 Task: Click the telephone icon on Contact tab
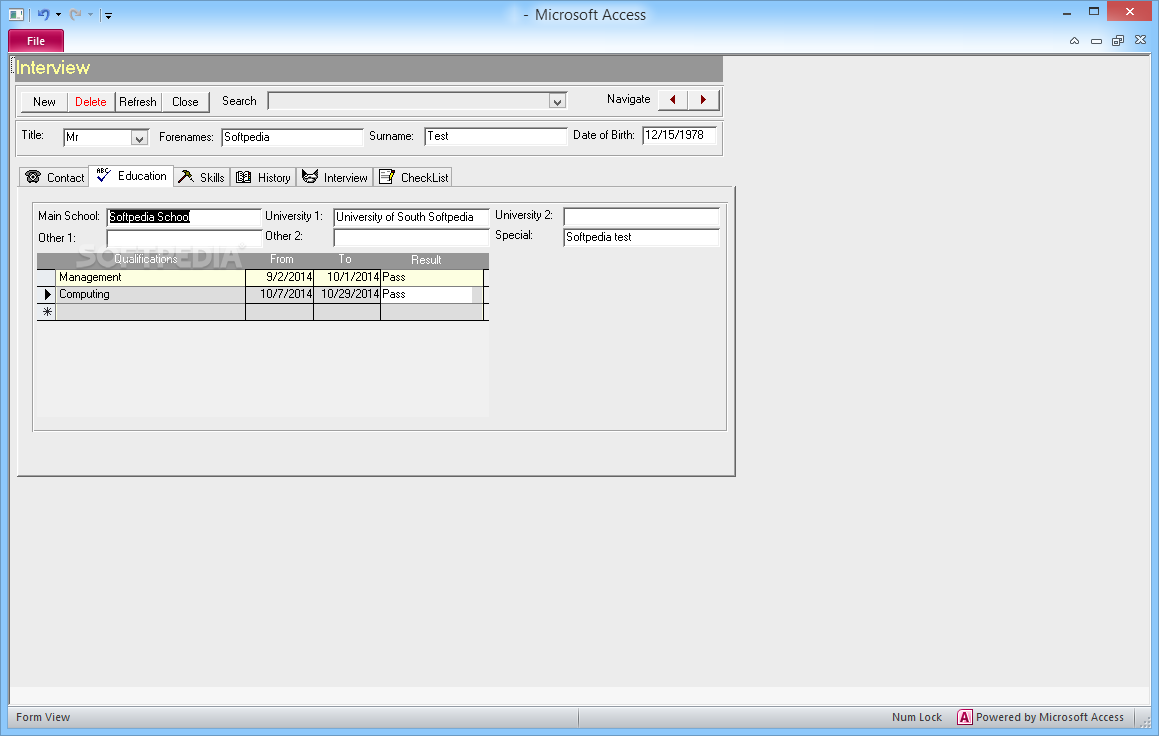pyautogui.click(x=33, y=177)
